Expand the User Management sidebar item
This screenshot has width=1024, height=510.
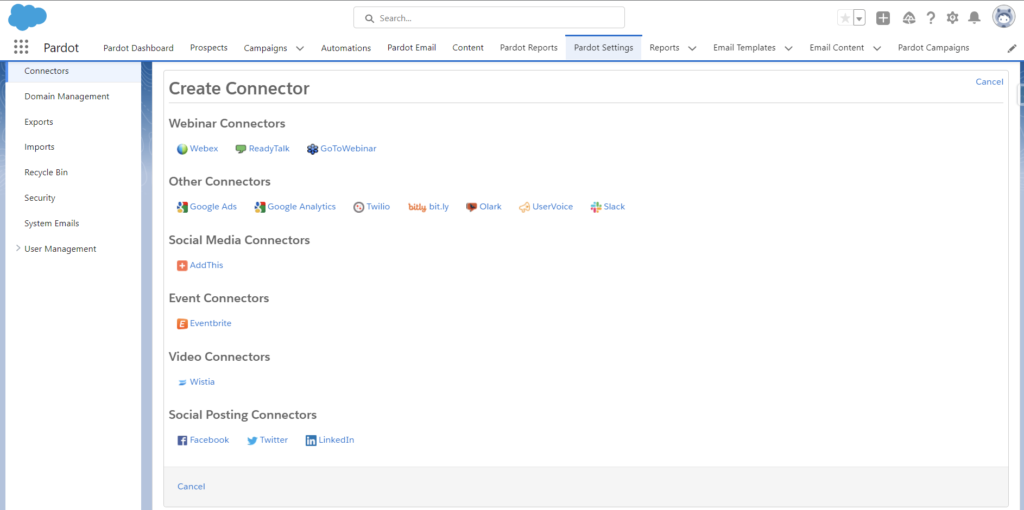coord(18,248)
